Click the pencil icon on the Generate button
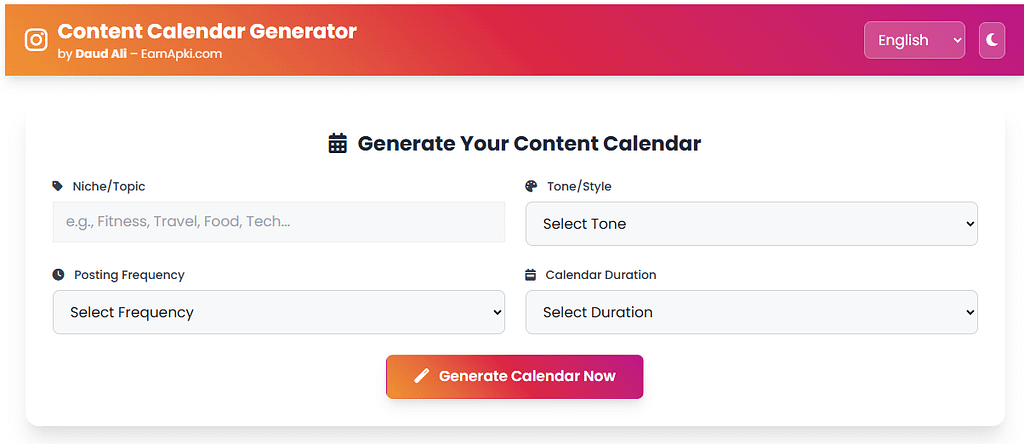This screenshot has height=444, width=1024. pyautogui.click(x=421, y=376)
